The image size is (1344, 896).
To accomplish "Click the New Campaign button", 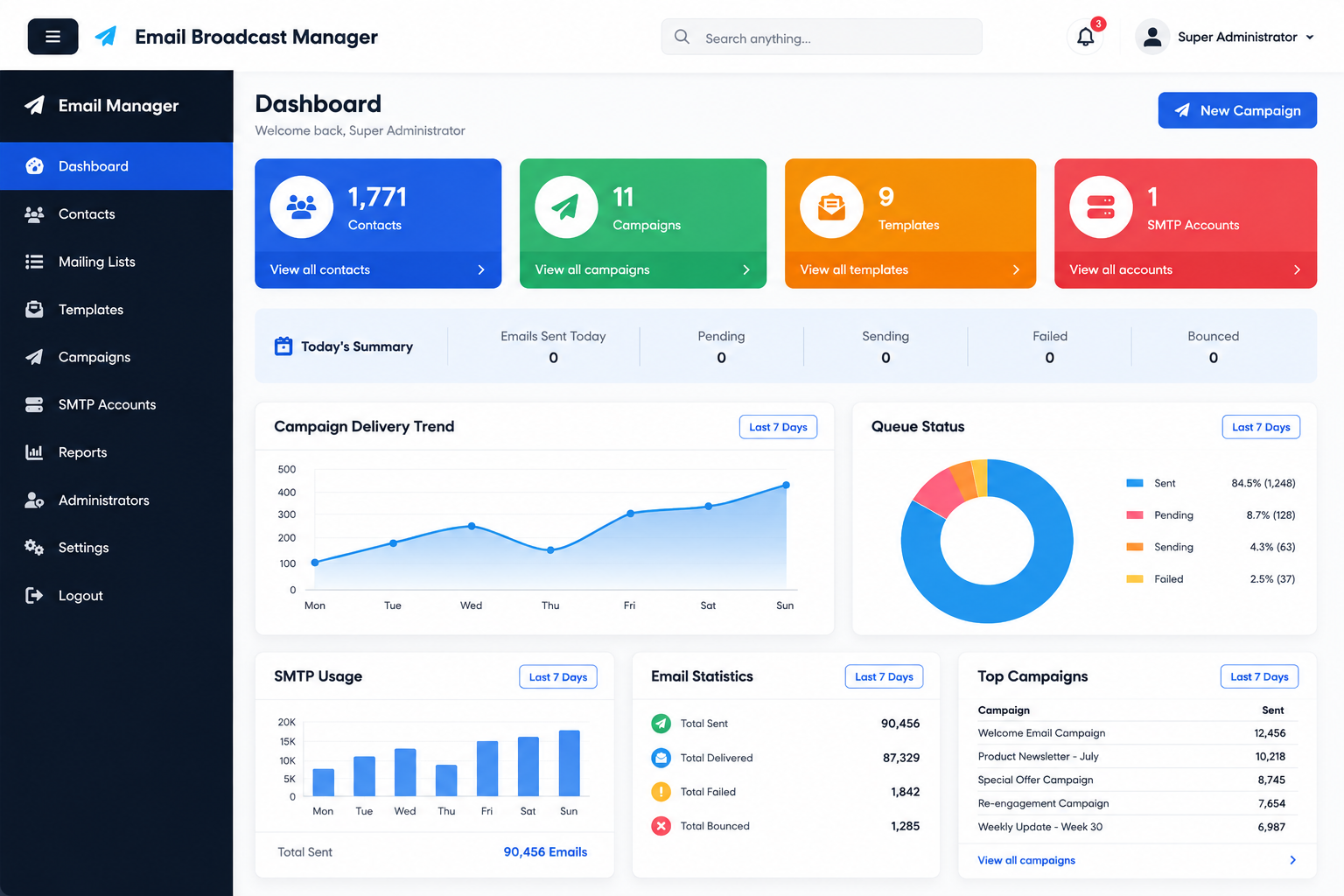I will point(1237,110).
